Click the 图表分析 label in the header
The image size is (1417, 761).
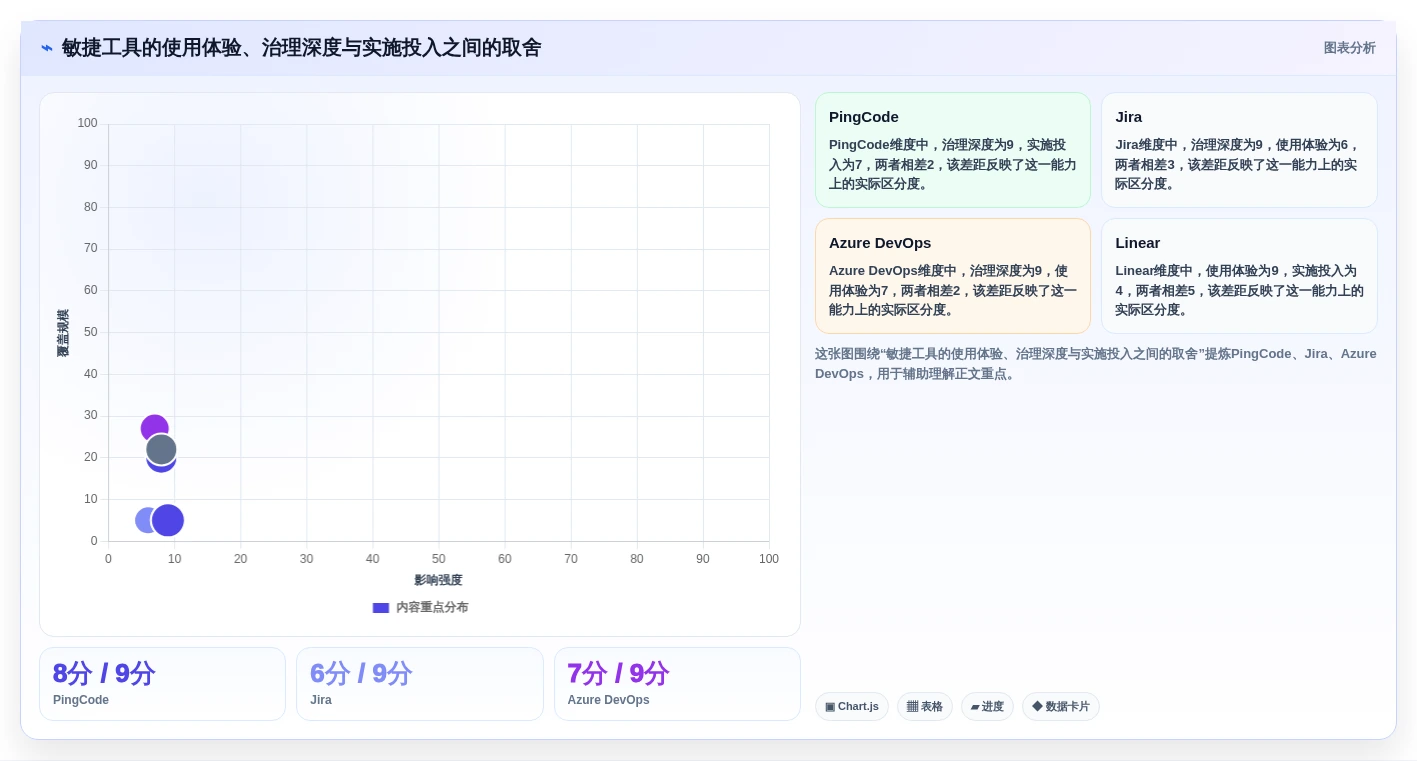point(1349,48)
